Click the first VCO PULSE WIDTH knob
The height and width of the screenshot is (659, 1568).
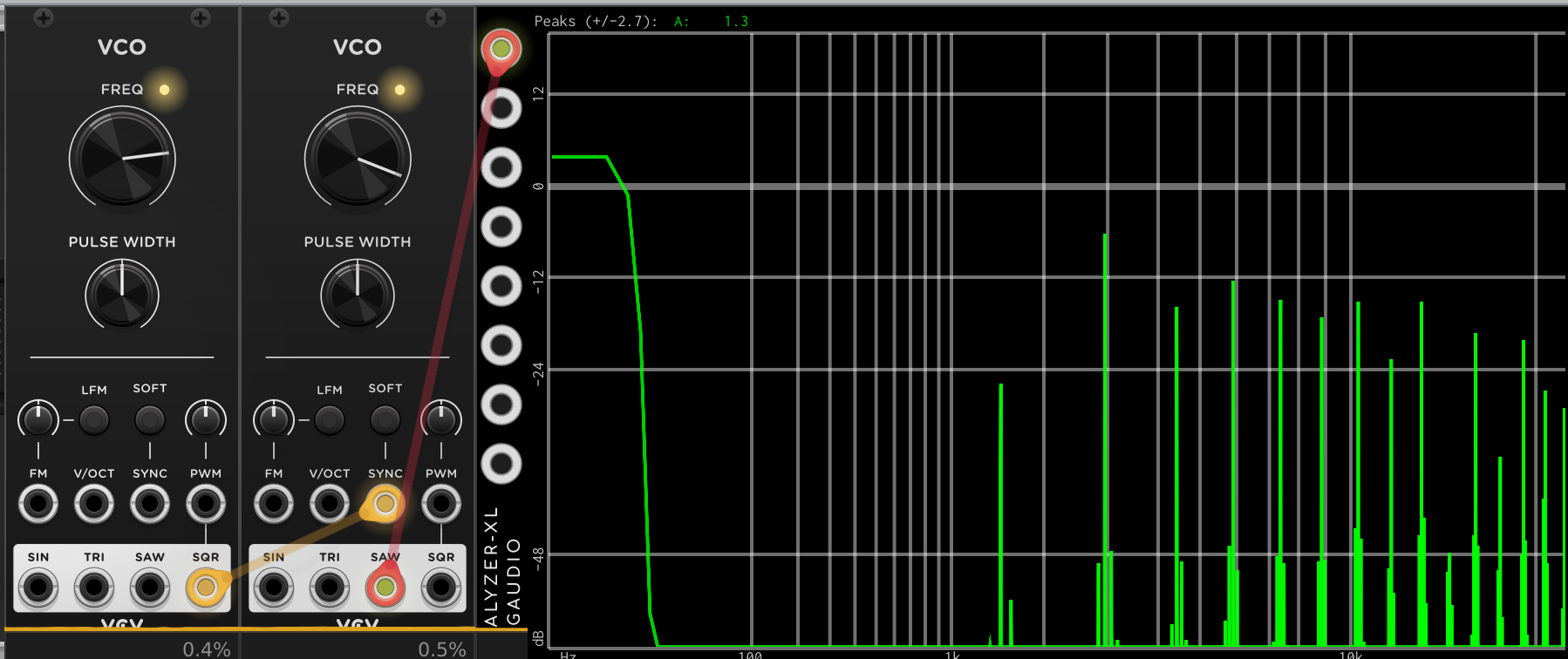coord(122,295)
